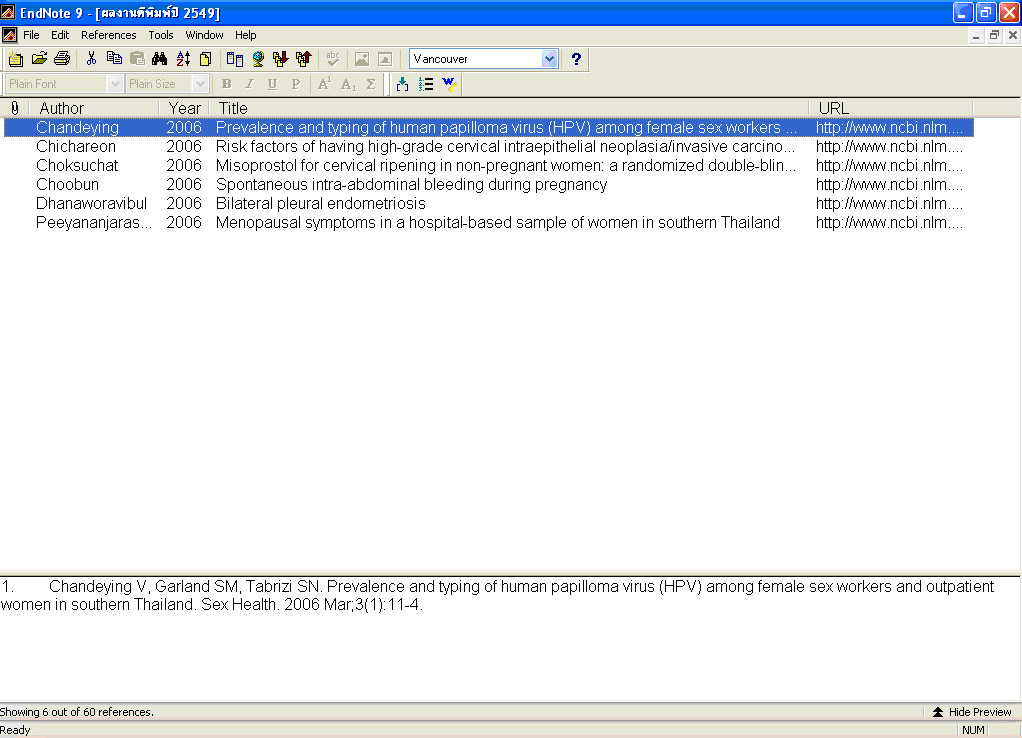
Task: Apply Superscript formatting
Action: pos(324,84)
